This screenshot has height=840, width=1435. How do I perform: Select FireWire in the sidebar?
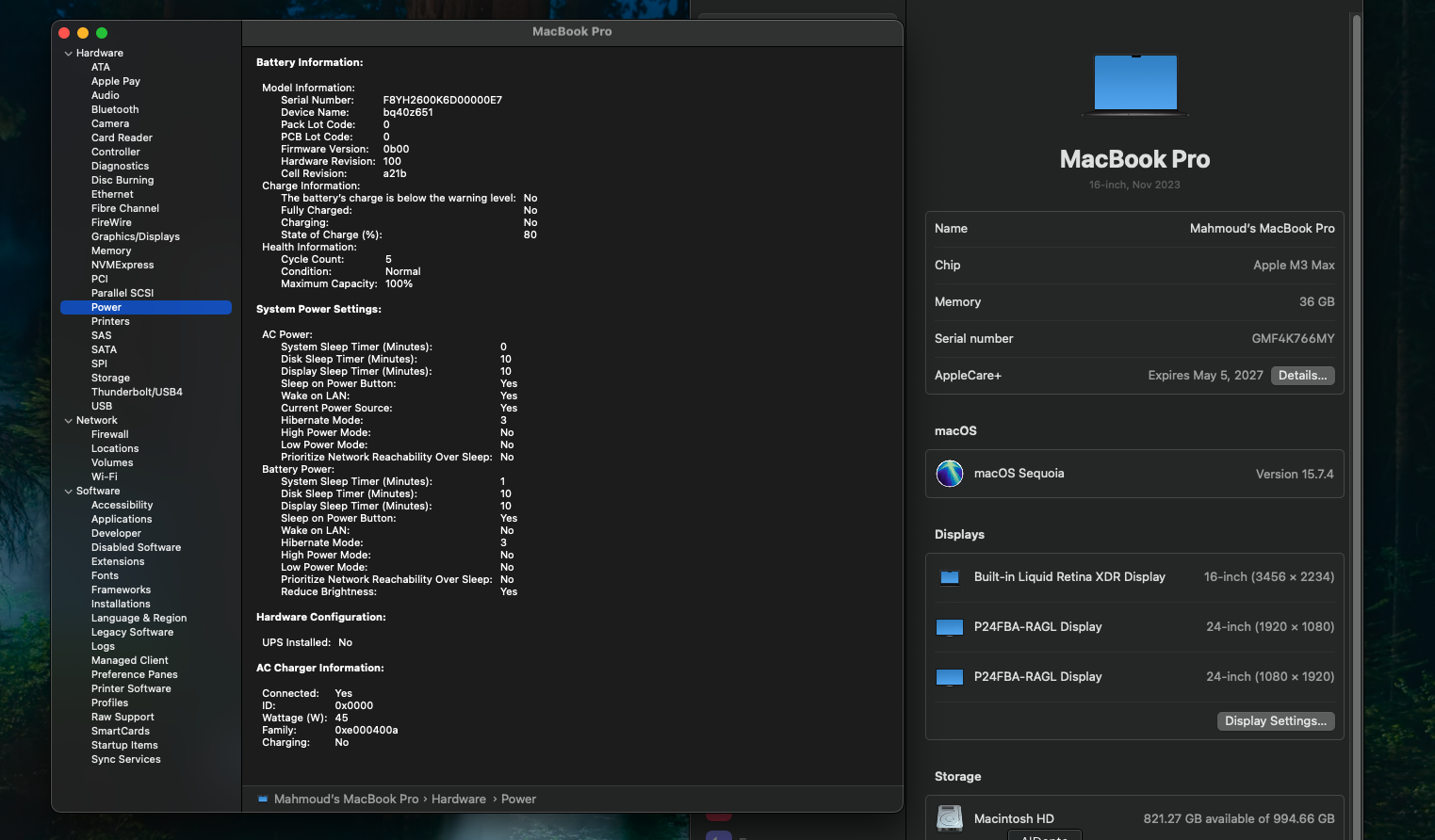click(111, 223)
